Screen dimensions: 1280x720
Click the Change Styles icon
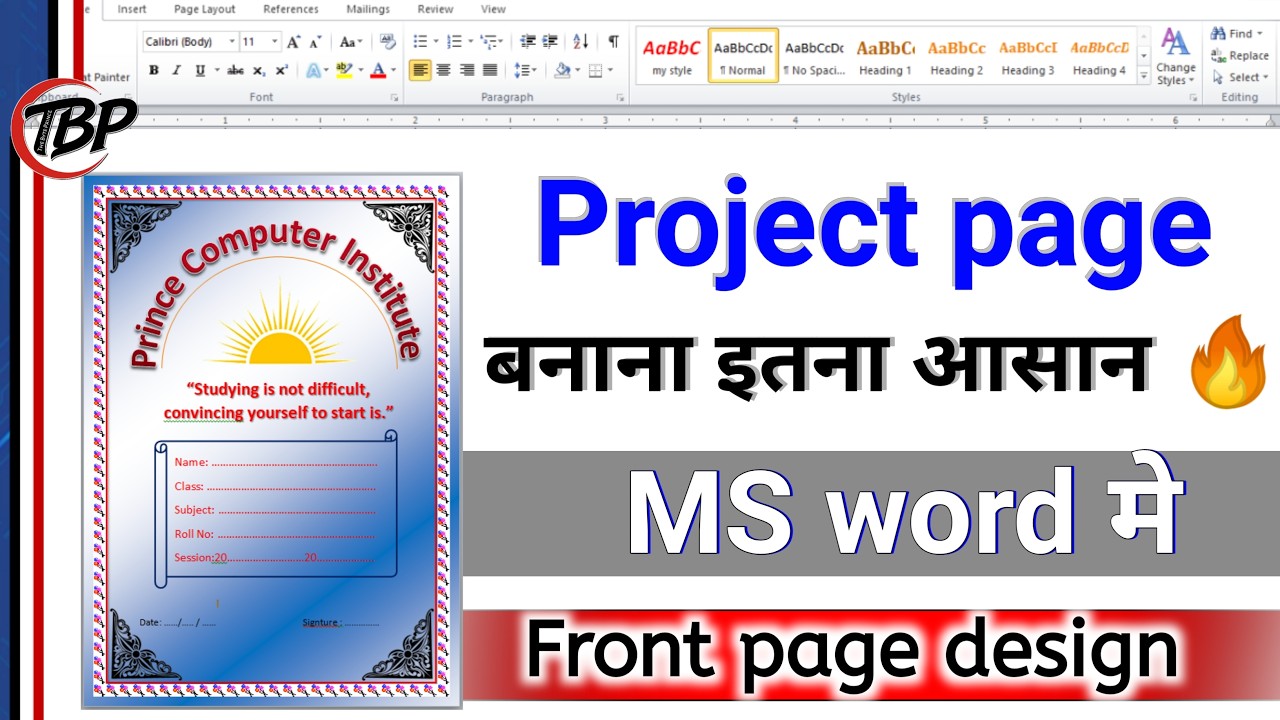click(1176, 55)
